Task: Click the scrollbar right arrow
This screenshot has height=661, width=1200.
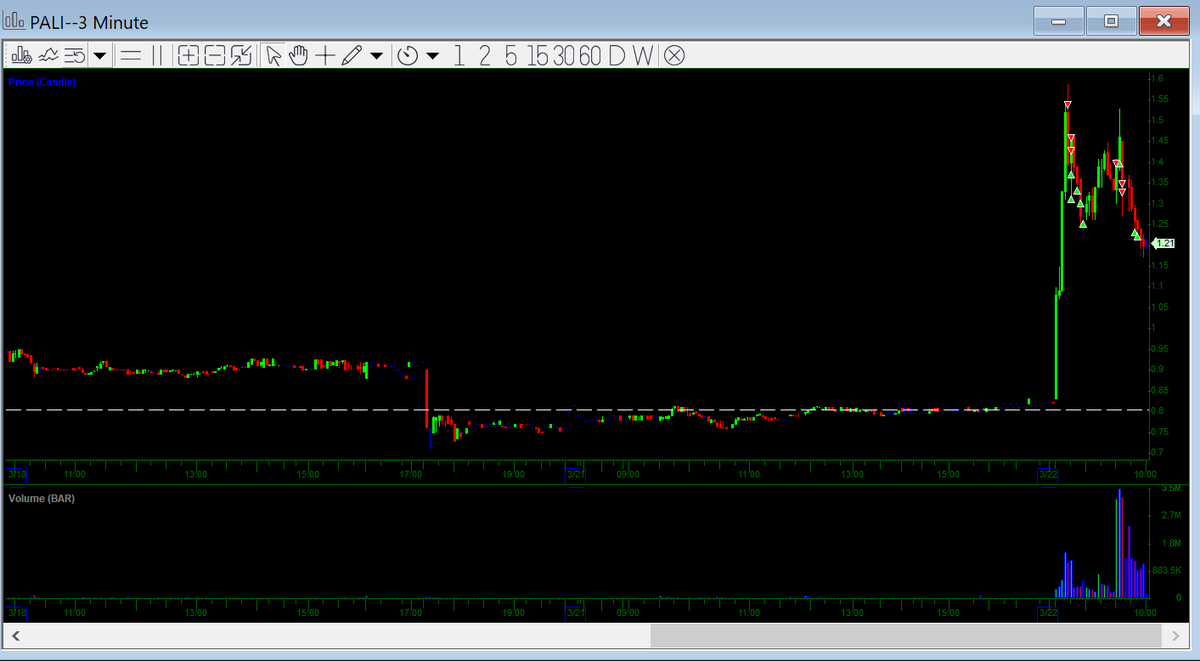Action: [1175, 635]
